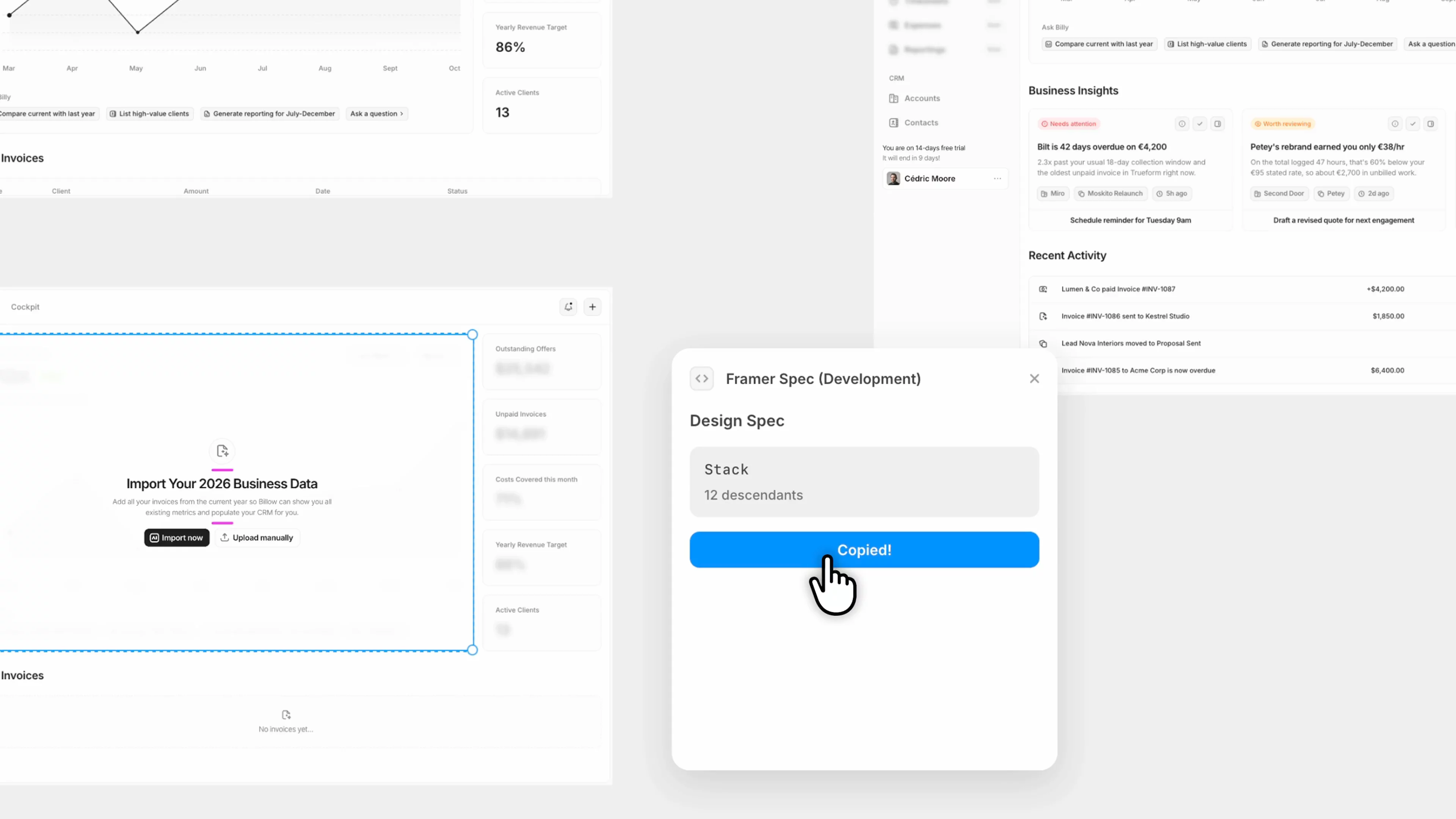Click the plus icon in Cockpit header

(592, 306)
